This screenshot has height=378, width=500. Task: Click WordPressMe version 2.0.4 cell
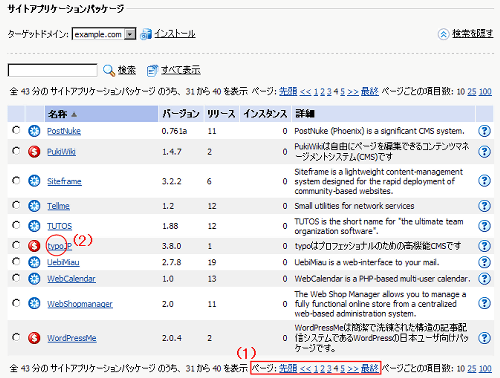pyautogui.click(x=172, y=338)
